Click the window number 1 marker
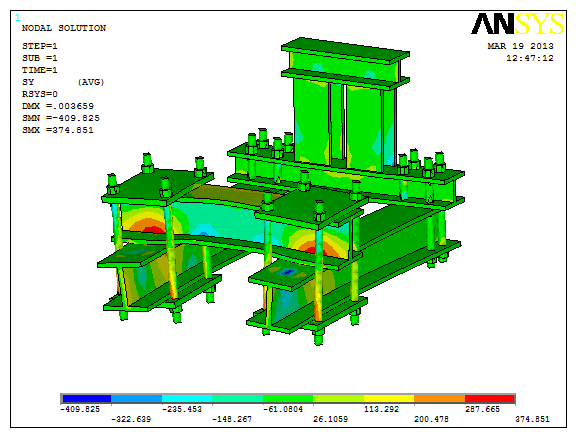Viewport: 584px width, 438px height. pyautogui.click(x=18, y=17)
